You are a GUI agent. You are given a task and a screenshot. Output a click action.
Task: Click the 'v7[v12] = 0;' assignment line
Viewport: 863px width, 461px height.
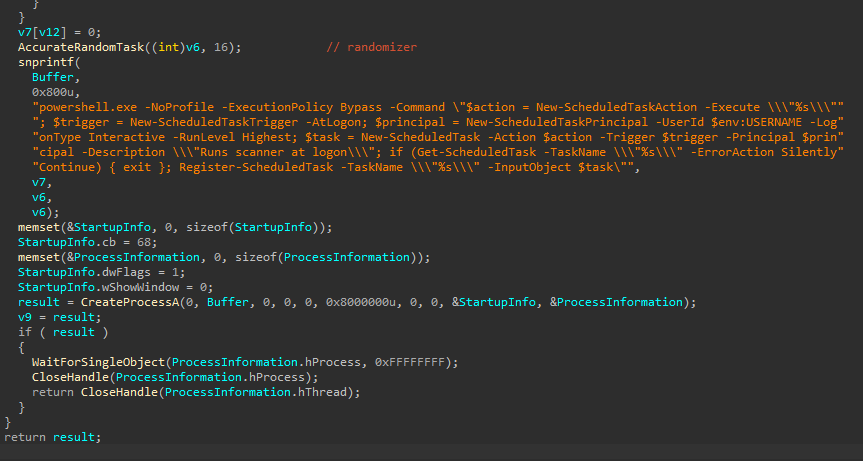tap(59, 32)
